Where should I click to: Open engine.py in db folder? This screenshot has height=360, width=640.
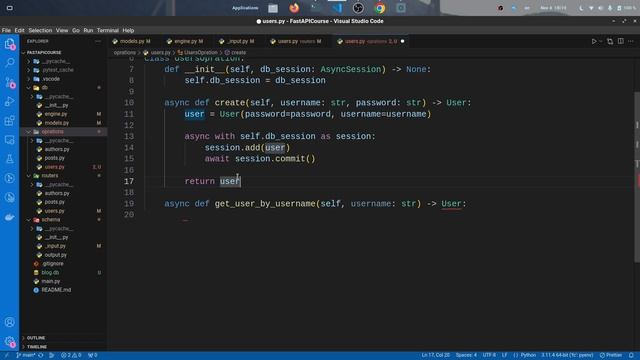(56, 114)
